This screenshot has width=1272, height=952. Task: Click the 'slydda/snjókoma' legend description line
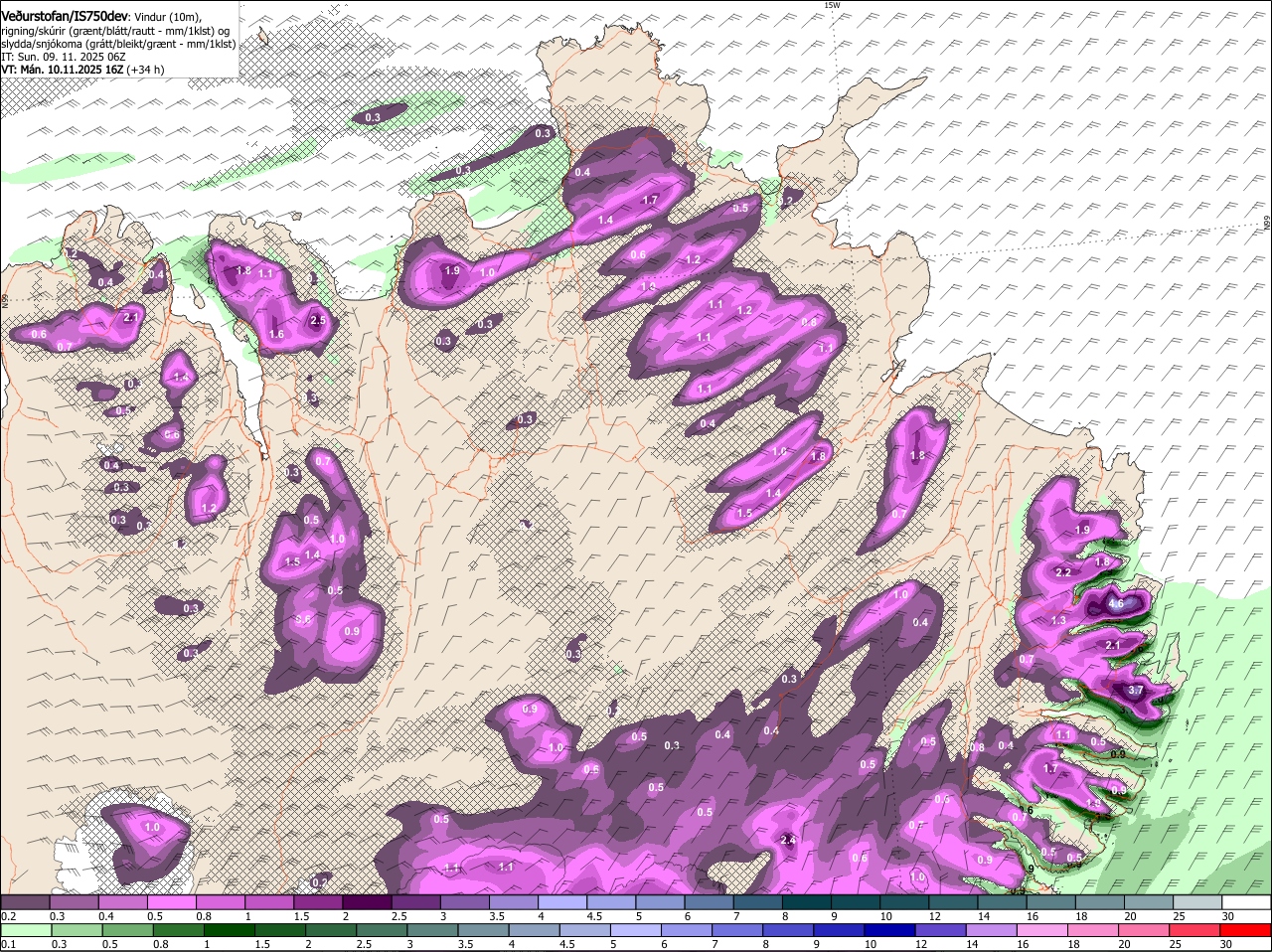tap(118, 44)
